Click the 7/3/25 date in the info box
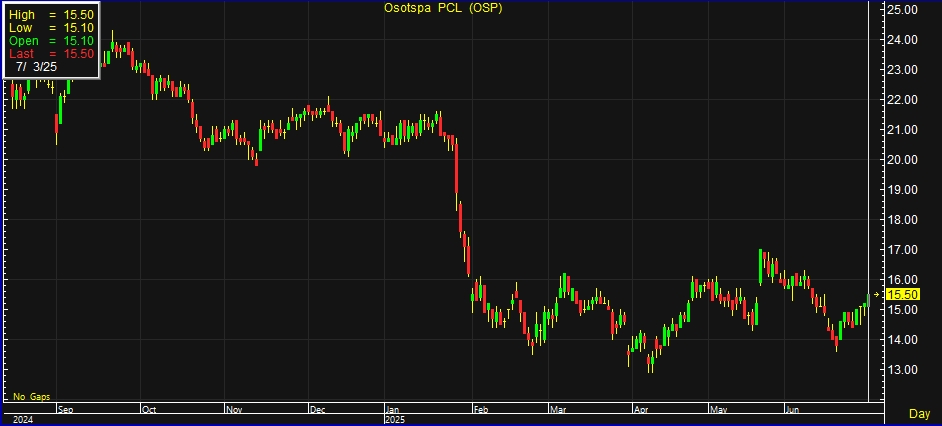The image size is (942, 426). click(36, 66)
